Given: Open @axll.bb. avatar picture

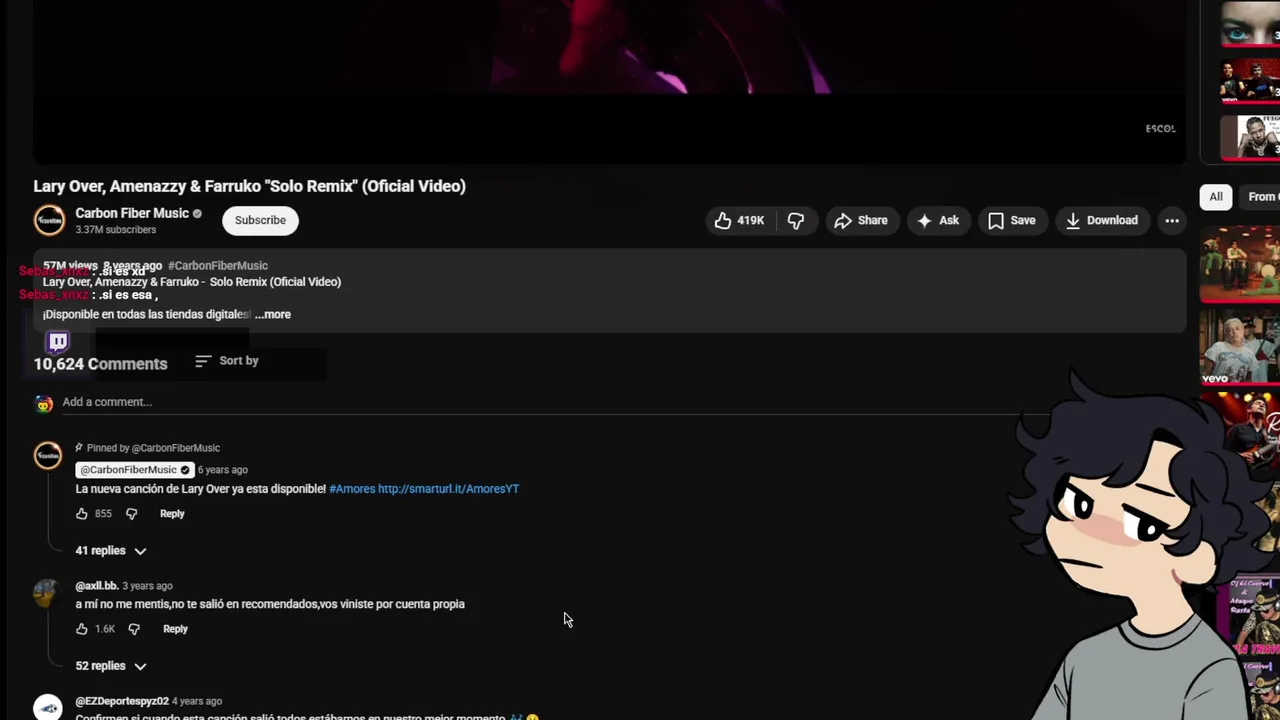Looking at the screenshot, I should 46,593.
